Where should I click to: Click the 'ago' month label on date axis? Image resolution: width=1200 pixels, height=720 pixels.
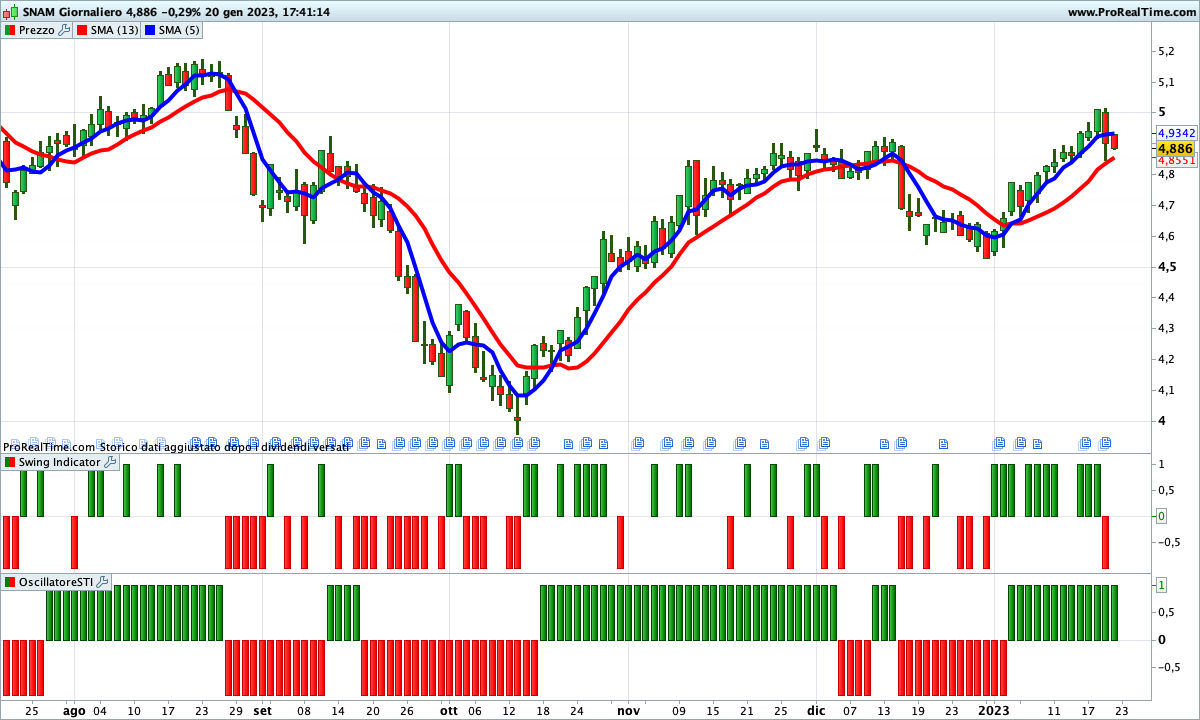pos(74,711)
